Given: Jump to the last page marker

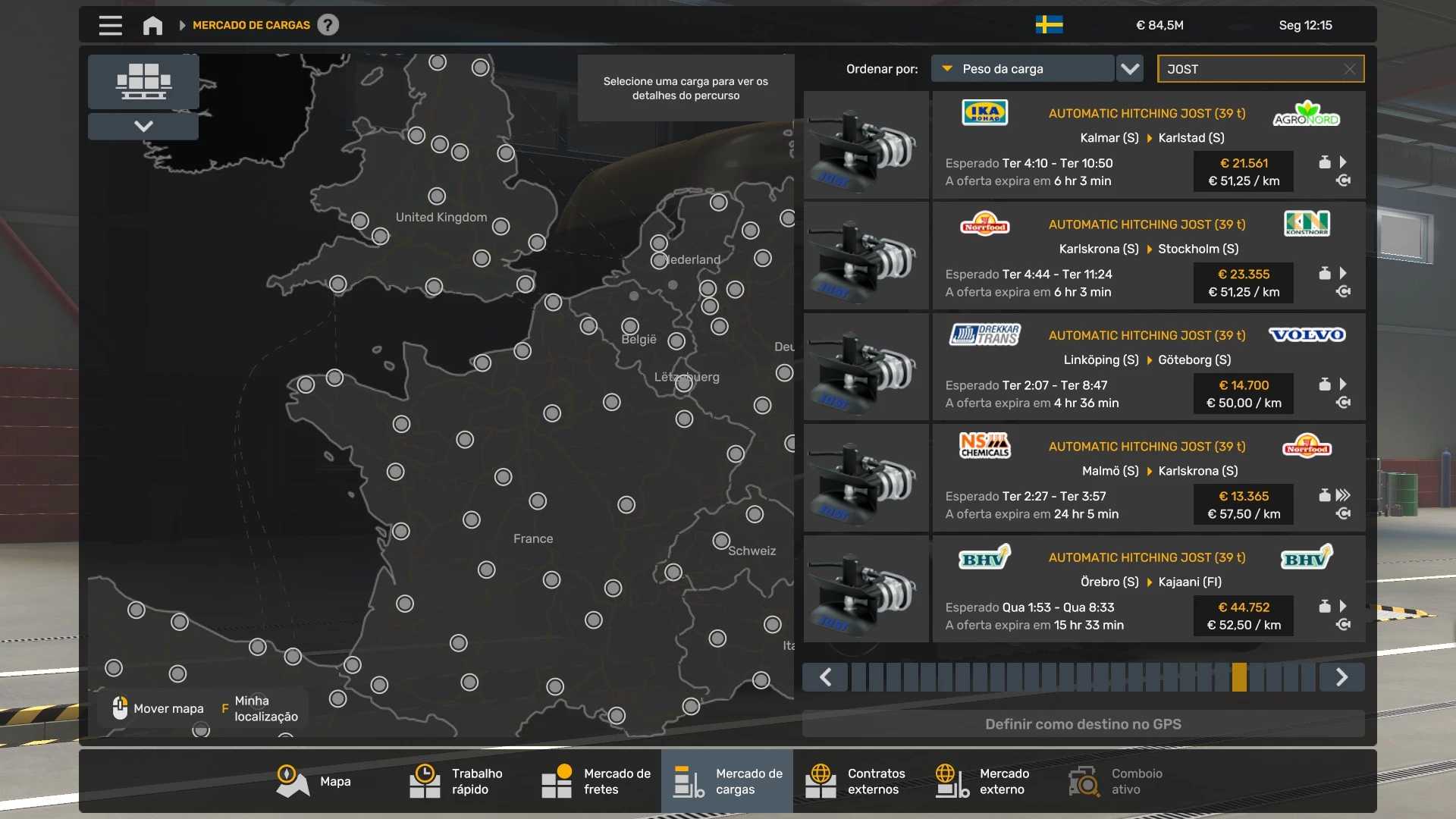Looking at the screenshot, I should coord(1308,677).
